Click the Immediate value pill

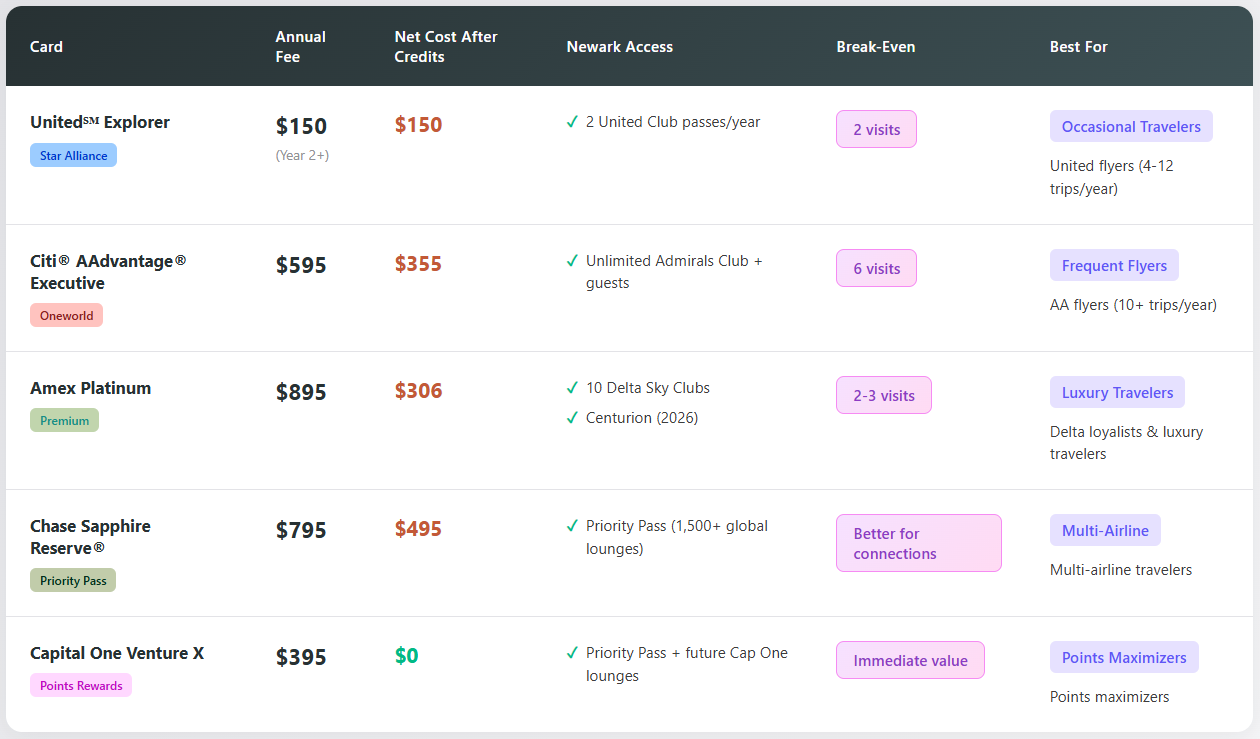pos(911,660)
